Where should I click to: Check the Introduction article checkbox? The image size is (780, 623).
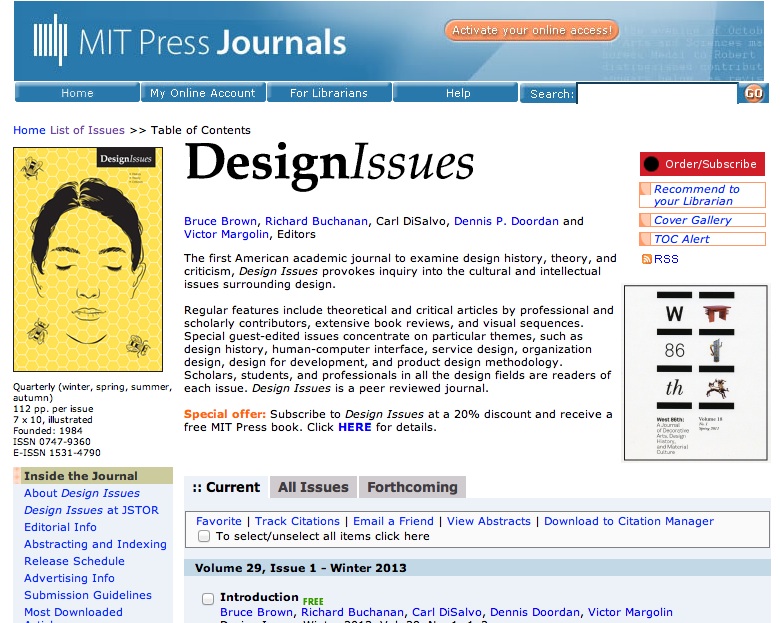pos(208,598)
